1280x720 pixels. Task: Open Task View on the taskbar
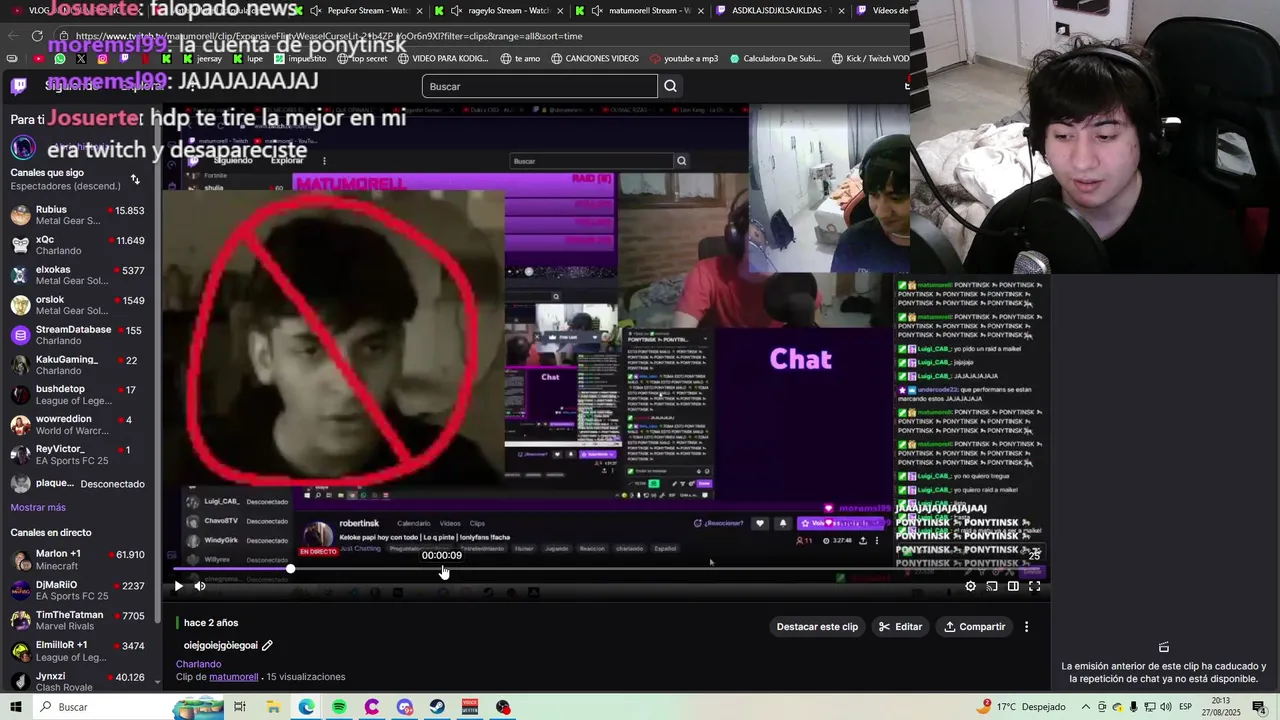(240, 707)
